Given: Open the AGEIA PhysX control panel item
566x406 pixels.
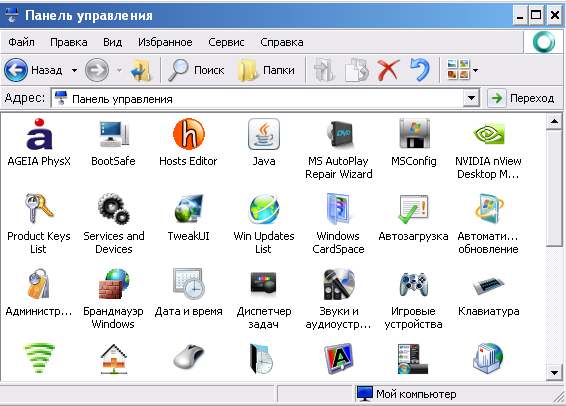Looking at the screenshot, I should tap(39, 143).
